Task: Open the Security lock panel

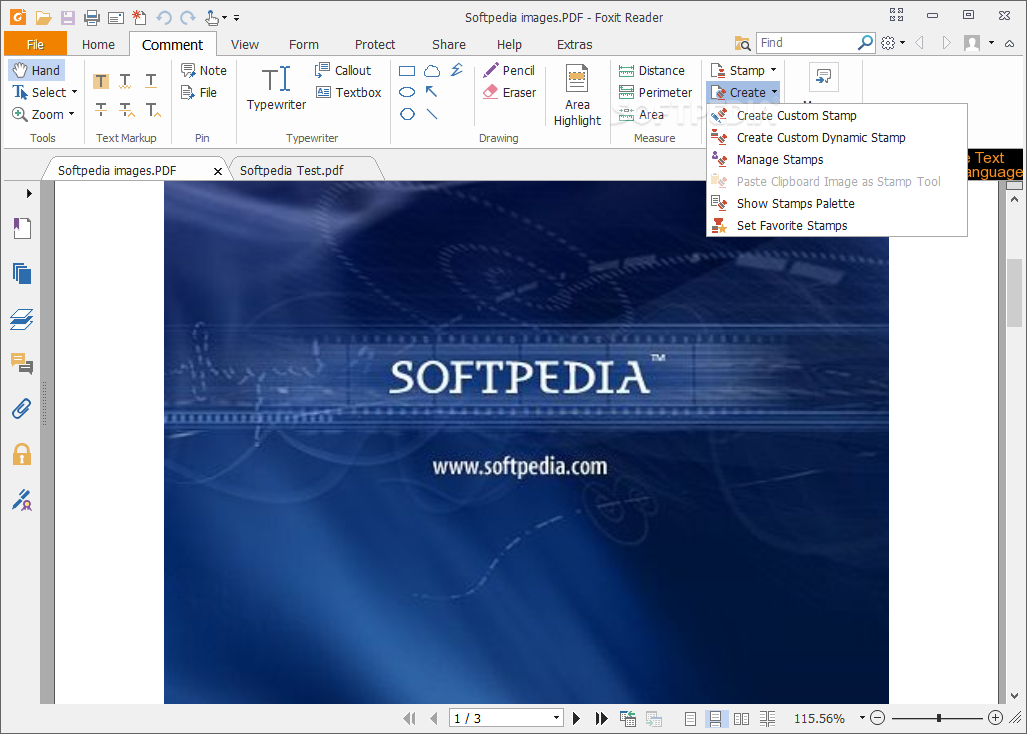Action: (22, 454)
